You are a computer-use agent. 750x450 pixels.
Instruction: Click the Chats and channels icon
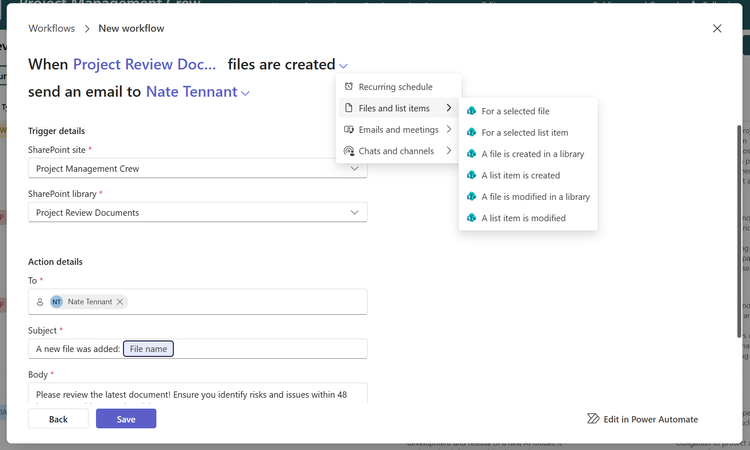(x=348, y=151)
